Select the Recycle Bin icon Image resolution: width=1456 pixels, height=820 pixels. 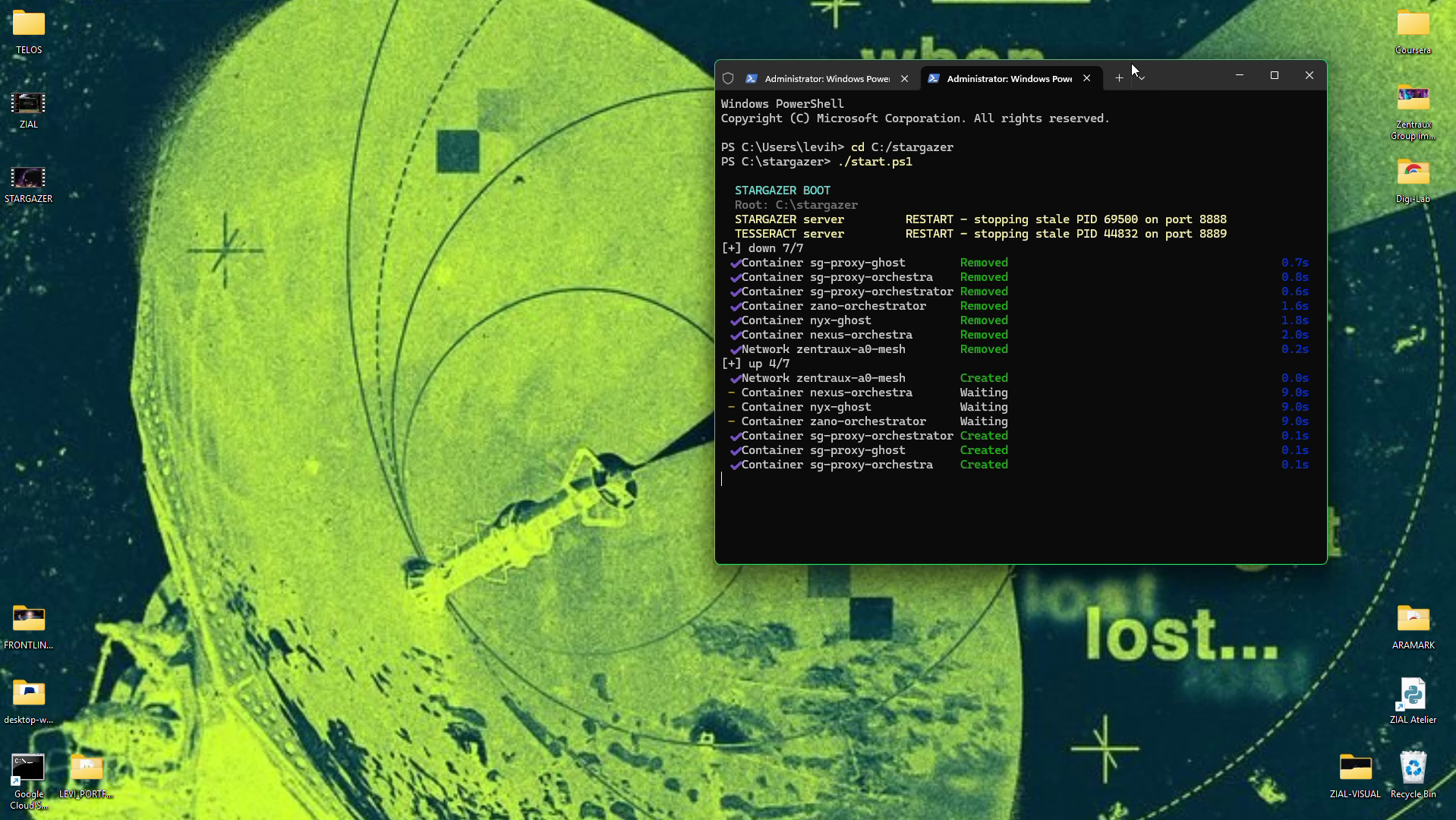(1413, 774)
